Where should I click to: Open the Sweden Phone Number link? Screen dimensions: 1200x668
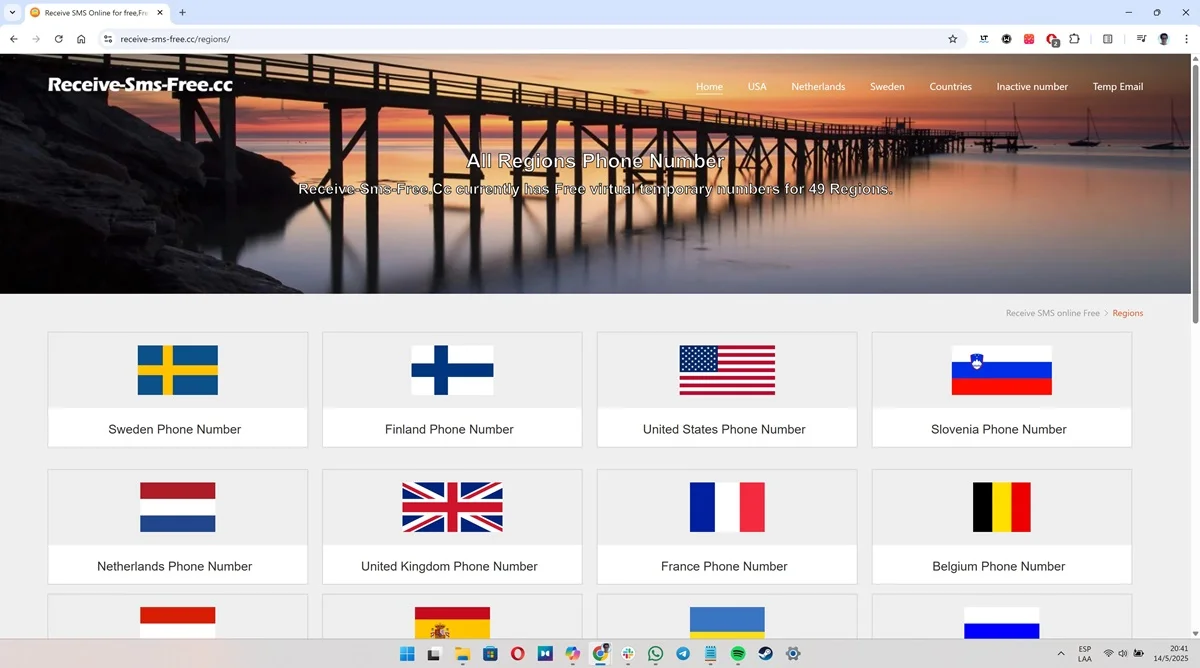coord(175,429)
